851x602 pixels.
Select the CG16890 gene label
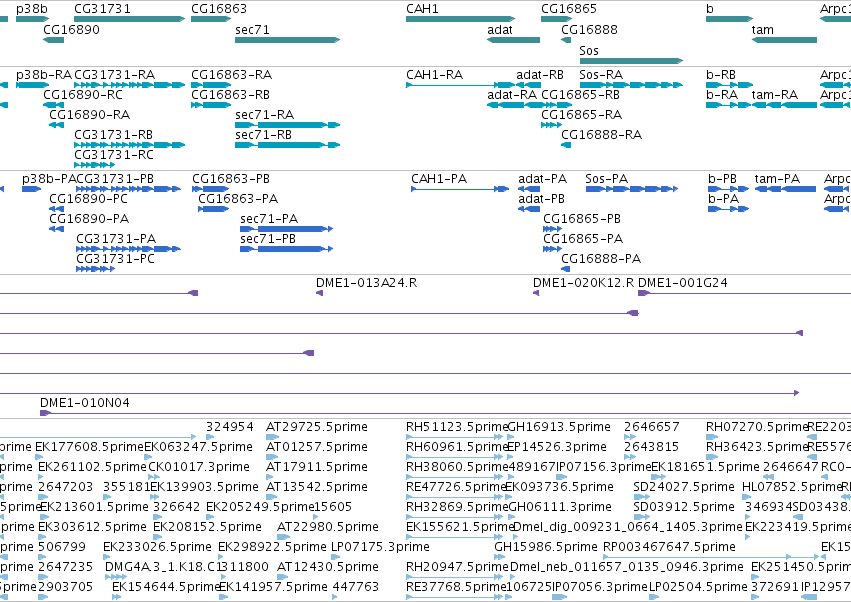tap(71, 29)
